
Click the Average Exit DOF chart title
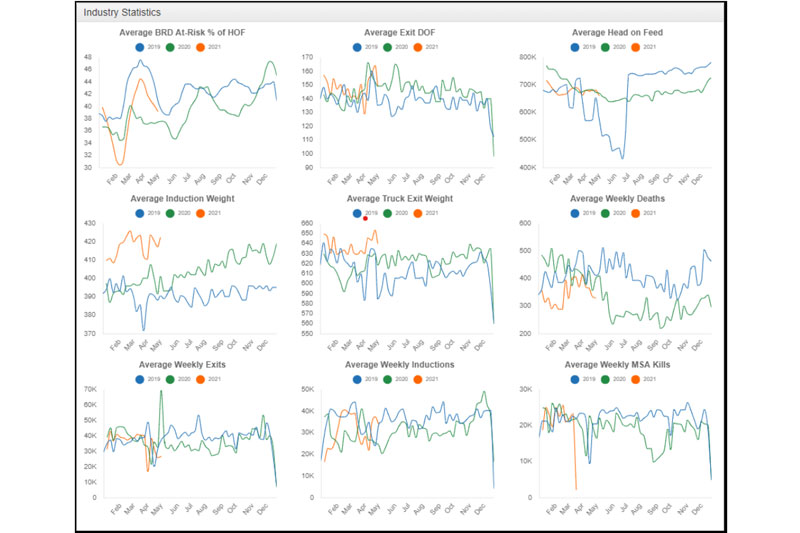click(x=399, y=33)
